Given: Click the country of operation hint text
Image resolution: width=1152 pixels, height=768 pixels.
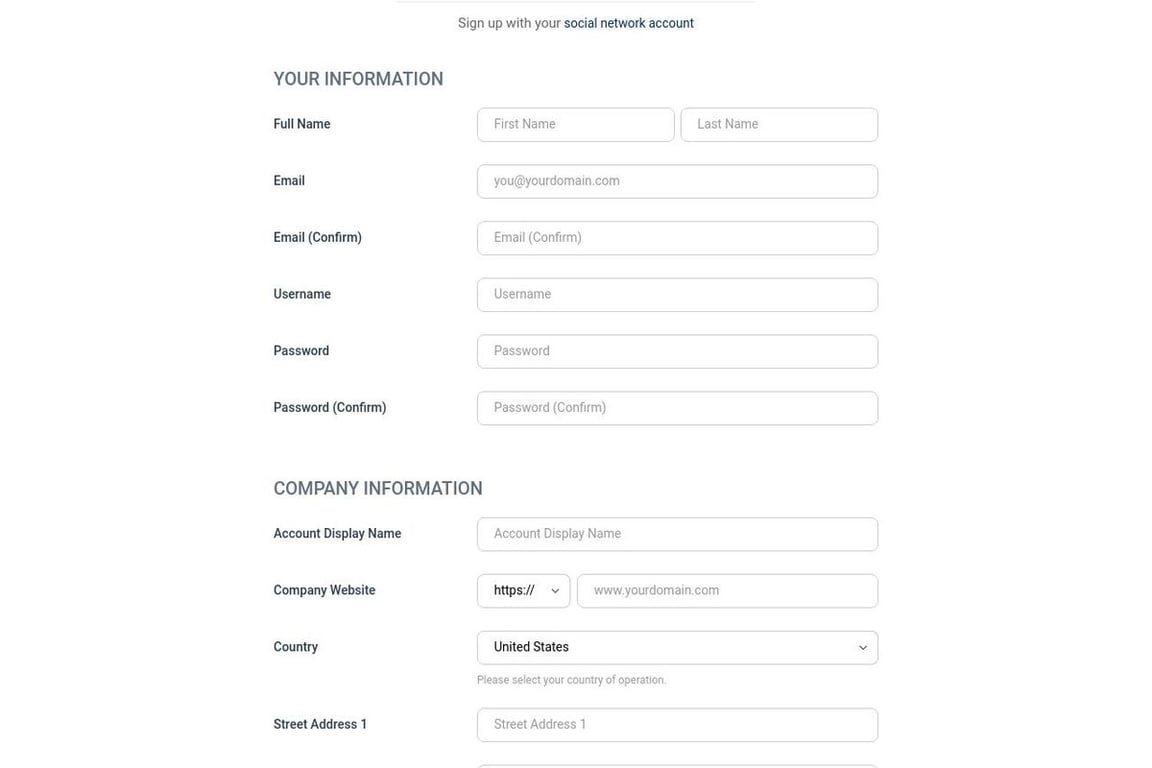Looking at the screenshot, I should pos(571,680).
